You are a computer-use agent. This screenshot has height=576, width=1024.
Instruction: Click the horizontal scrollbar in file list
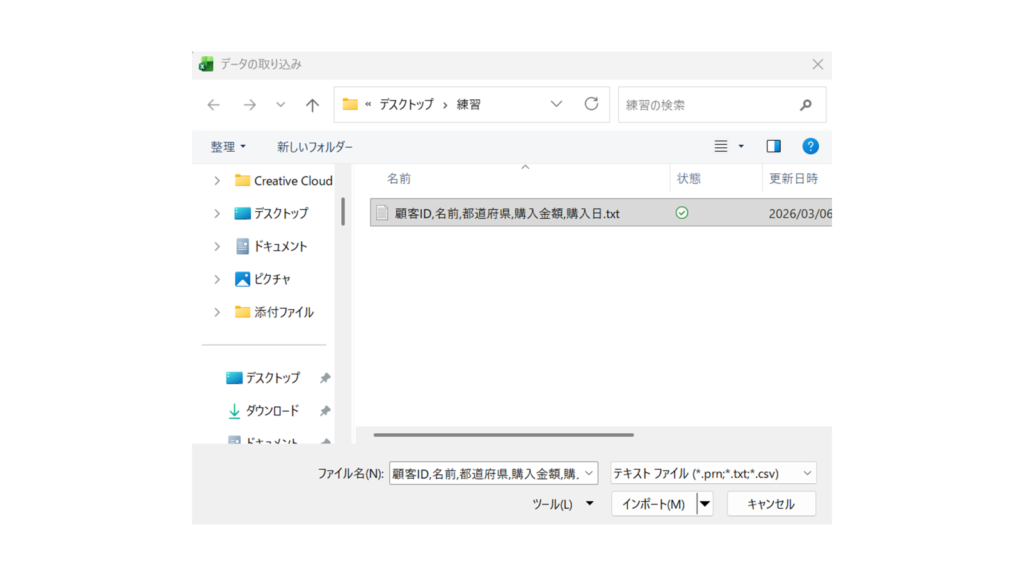pyautogui.click(x=503, y=435)
